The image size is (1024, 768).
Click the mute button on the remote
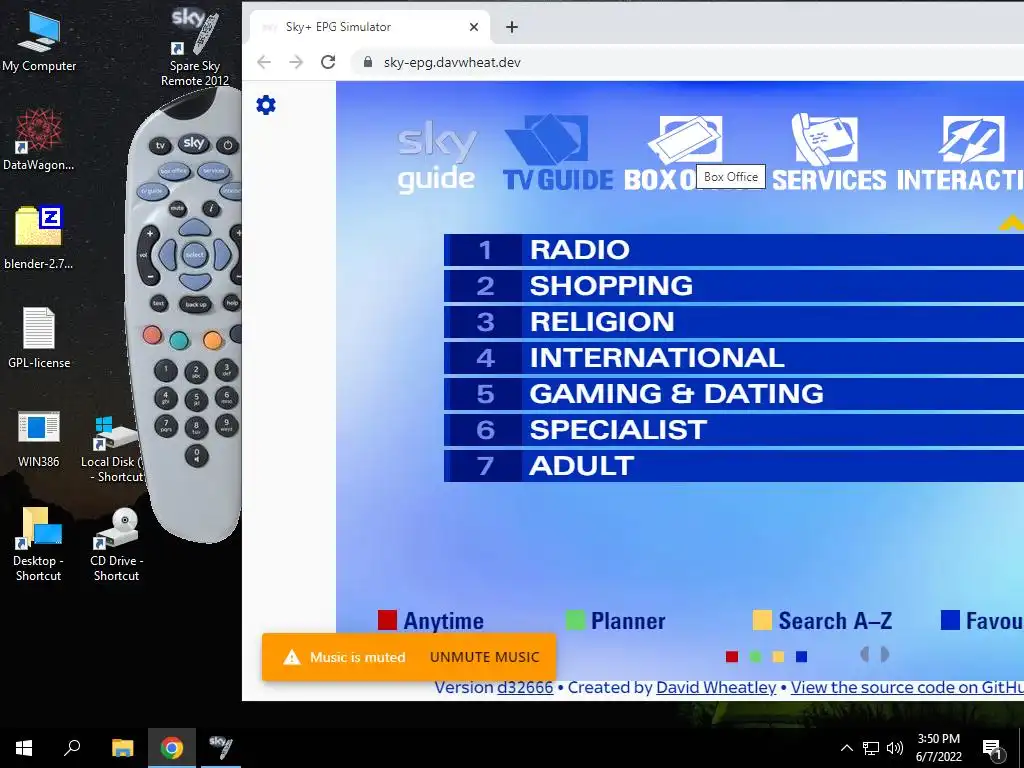coord(177,209)
